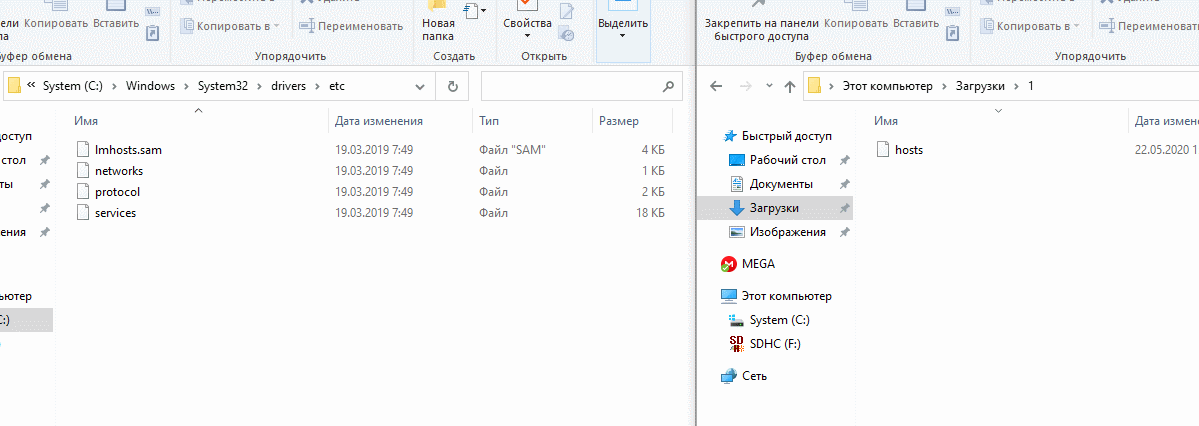The width and height of the screenshot is (1199, 426).
Task: Click the double chevron in left address bar
Action: [31, 86]
